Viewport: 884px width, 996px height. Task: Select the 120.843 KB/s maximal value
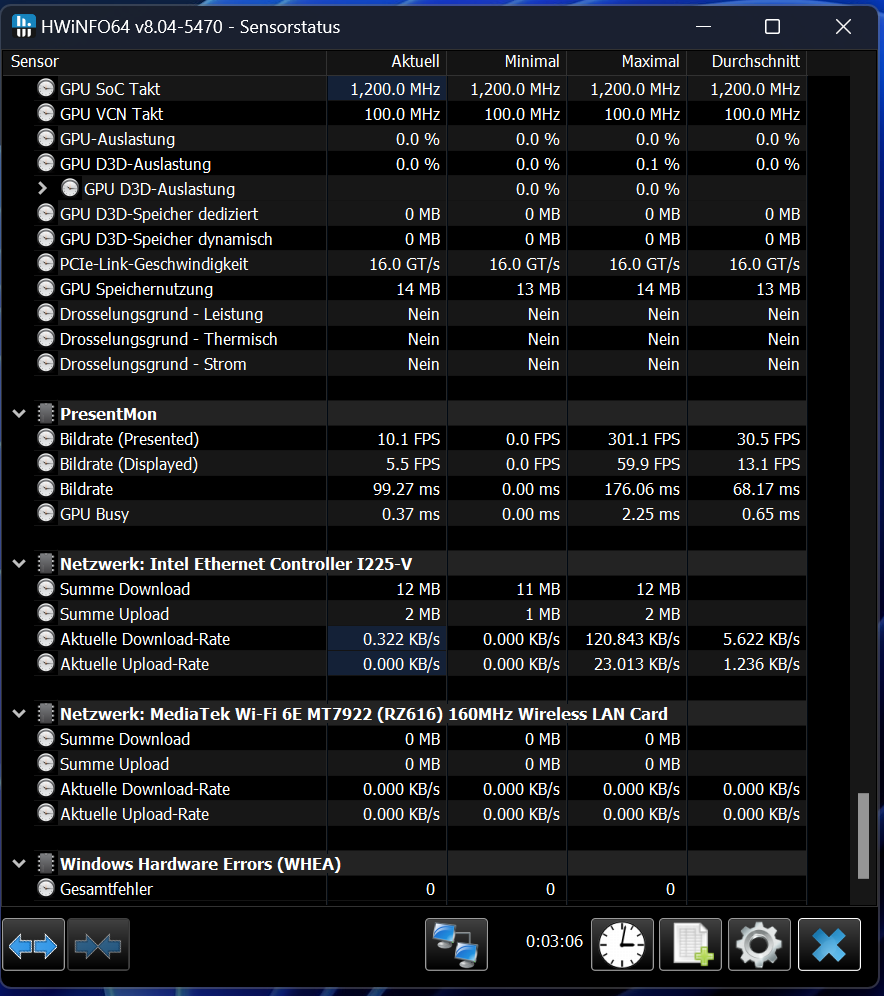[x=633, y=639]
